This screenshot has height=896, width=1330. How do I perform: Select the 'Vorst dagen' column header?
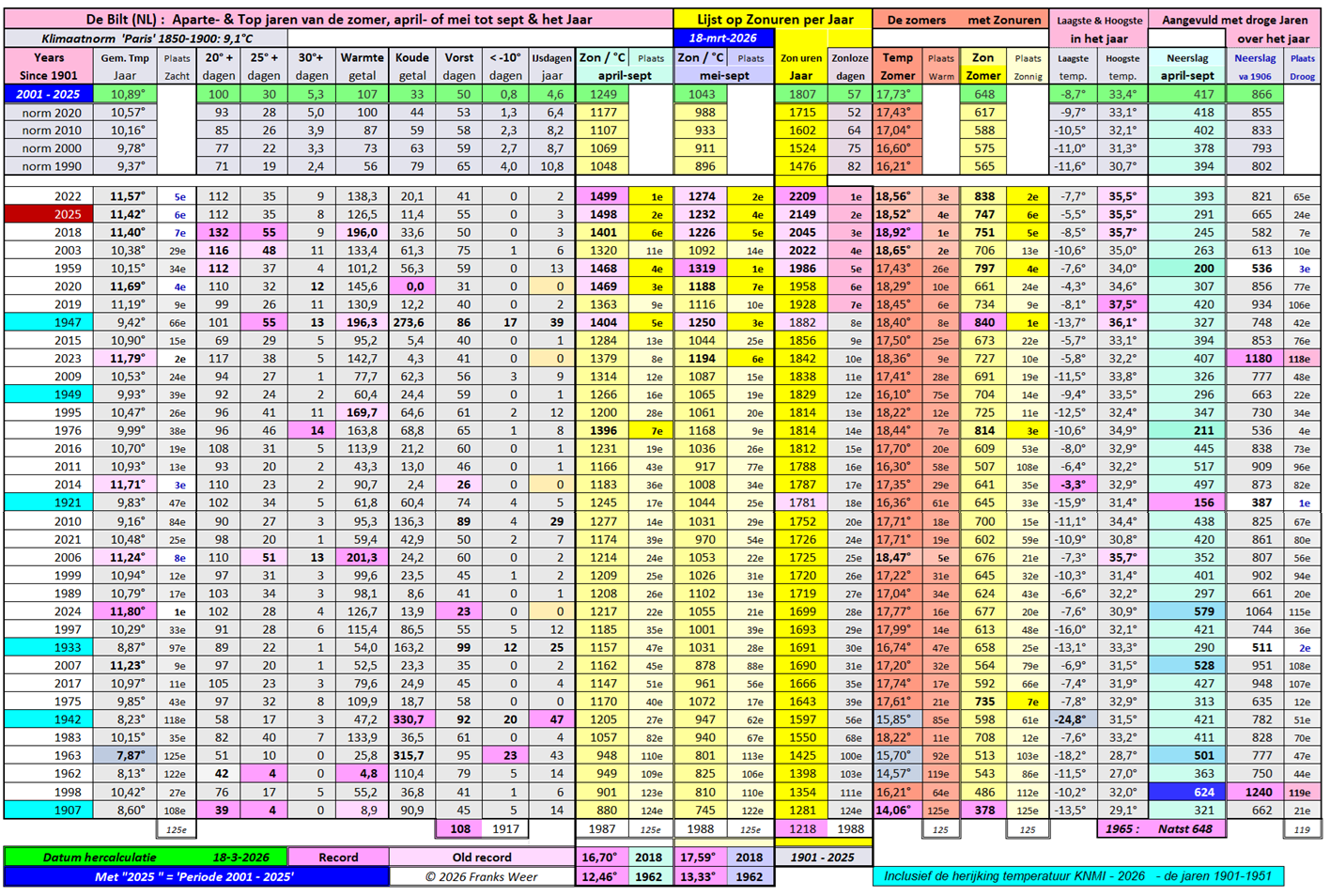click(x=459, y=67)
